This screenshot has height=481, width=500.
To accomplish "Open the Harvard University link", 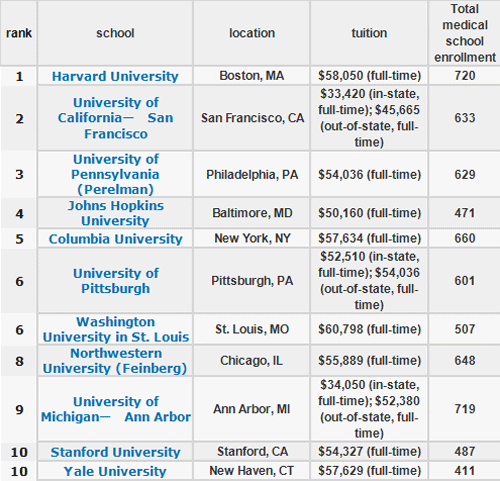I will coord(115,76).
